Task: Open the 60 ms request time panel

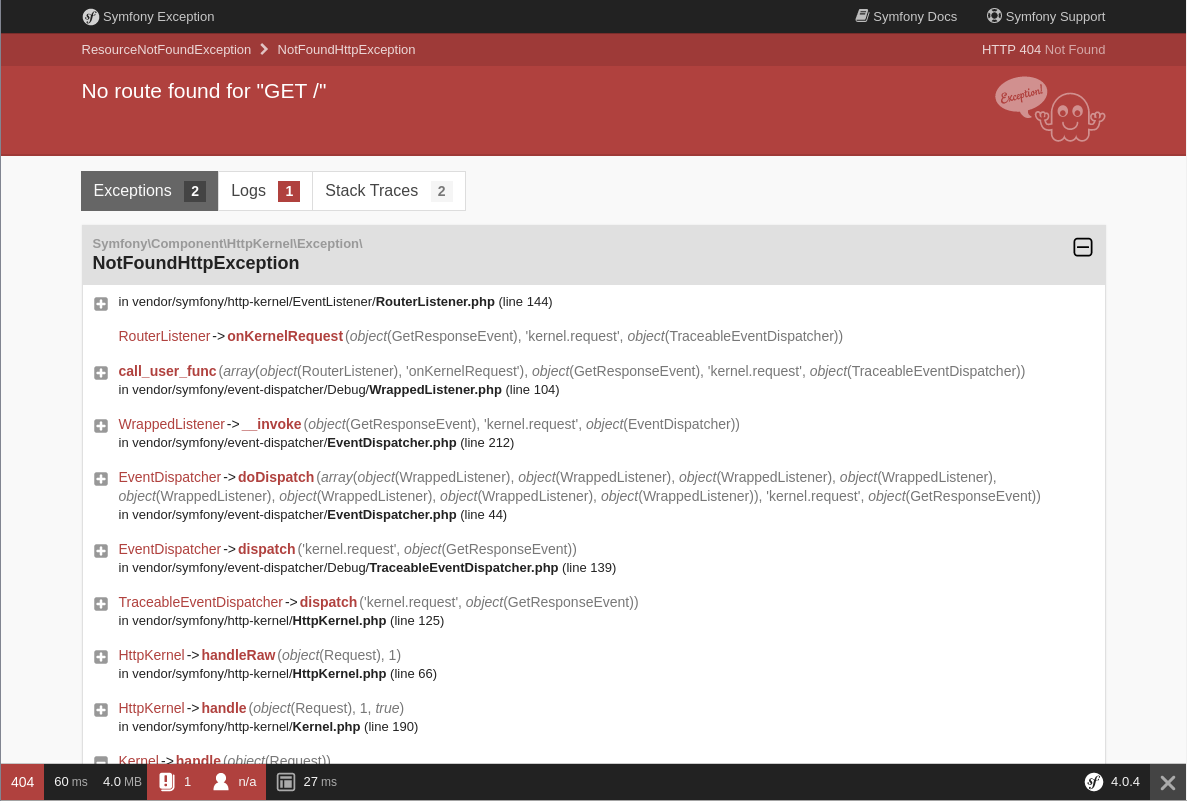Action: (70, 782)
